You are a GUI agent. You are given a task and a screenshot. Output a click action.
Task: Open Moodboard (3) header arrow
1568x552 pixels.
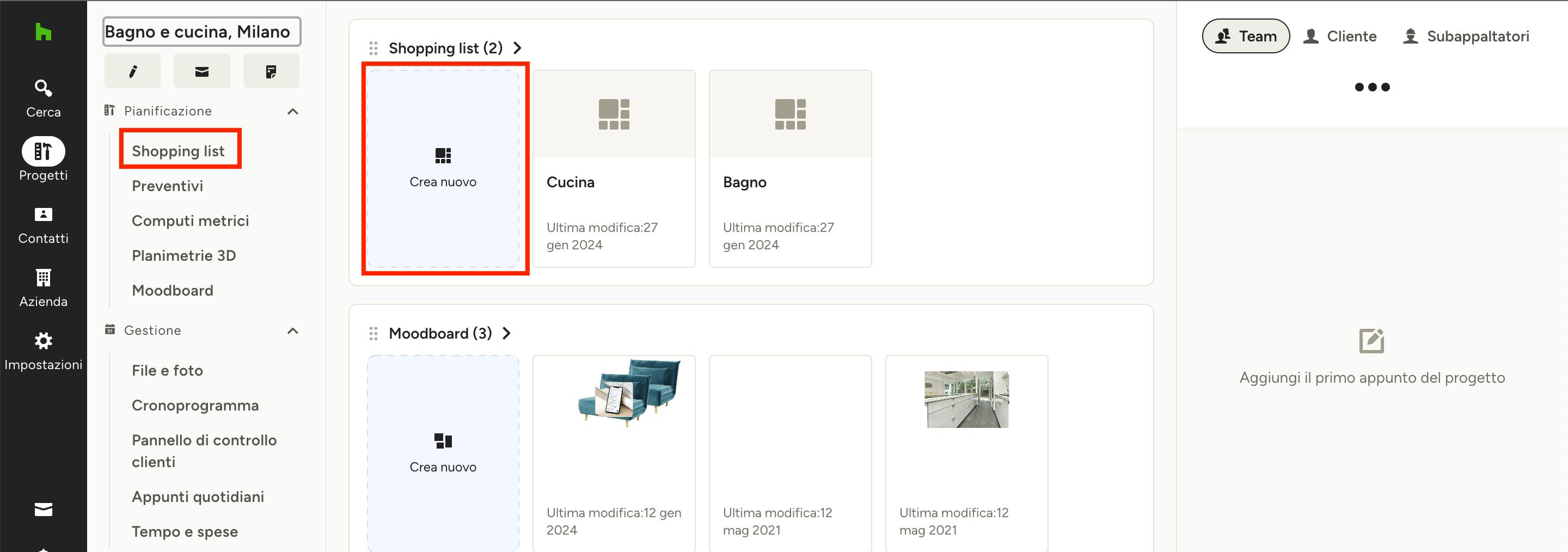[506, 334]
